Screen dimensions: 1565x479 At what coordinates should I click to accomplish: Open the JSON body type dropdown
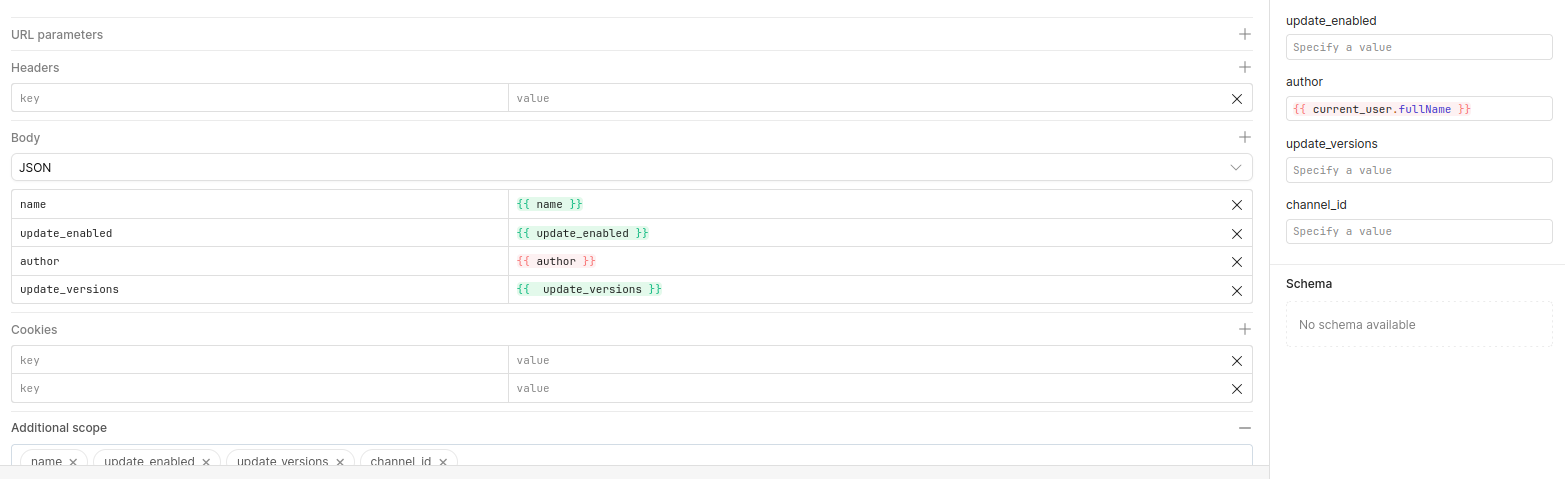[631, 167]
